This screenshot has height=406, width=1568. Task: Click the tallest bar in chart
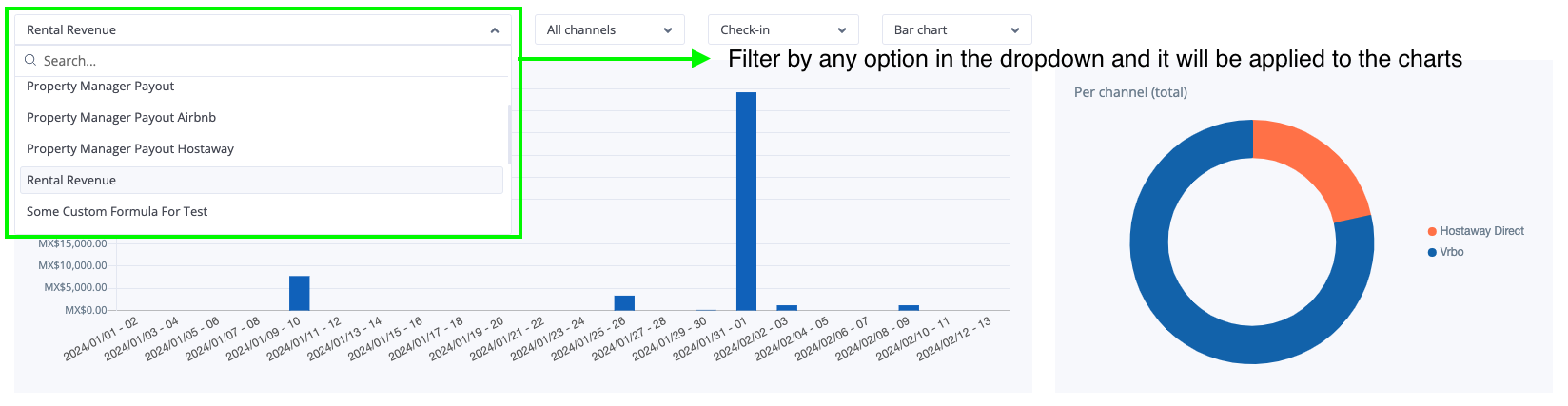click(746, 200)
